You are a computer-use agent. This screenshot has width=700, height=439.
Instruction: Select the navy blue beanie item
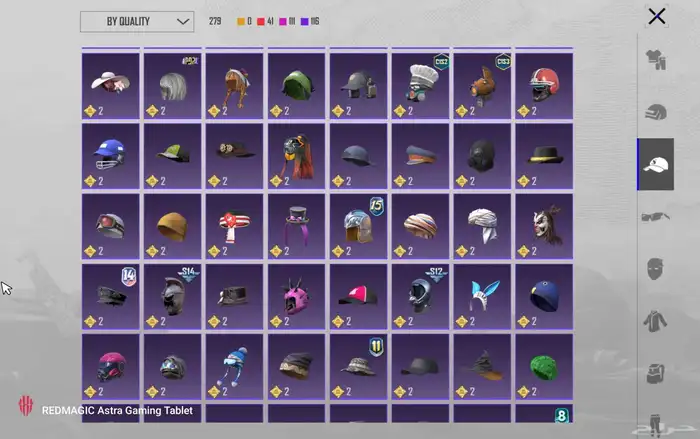(x=544, y=296)
